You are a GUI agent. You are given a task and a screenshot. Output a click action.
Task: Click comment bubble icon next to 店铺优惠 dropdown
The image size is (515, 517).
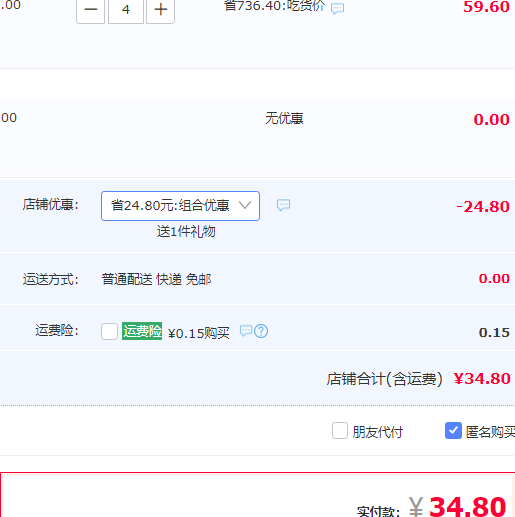(283, 205)
